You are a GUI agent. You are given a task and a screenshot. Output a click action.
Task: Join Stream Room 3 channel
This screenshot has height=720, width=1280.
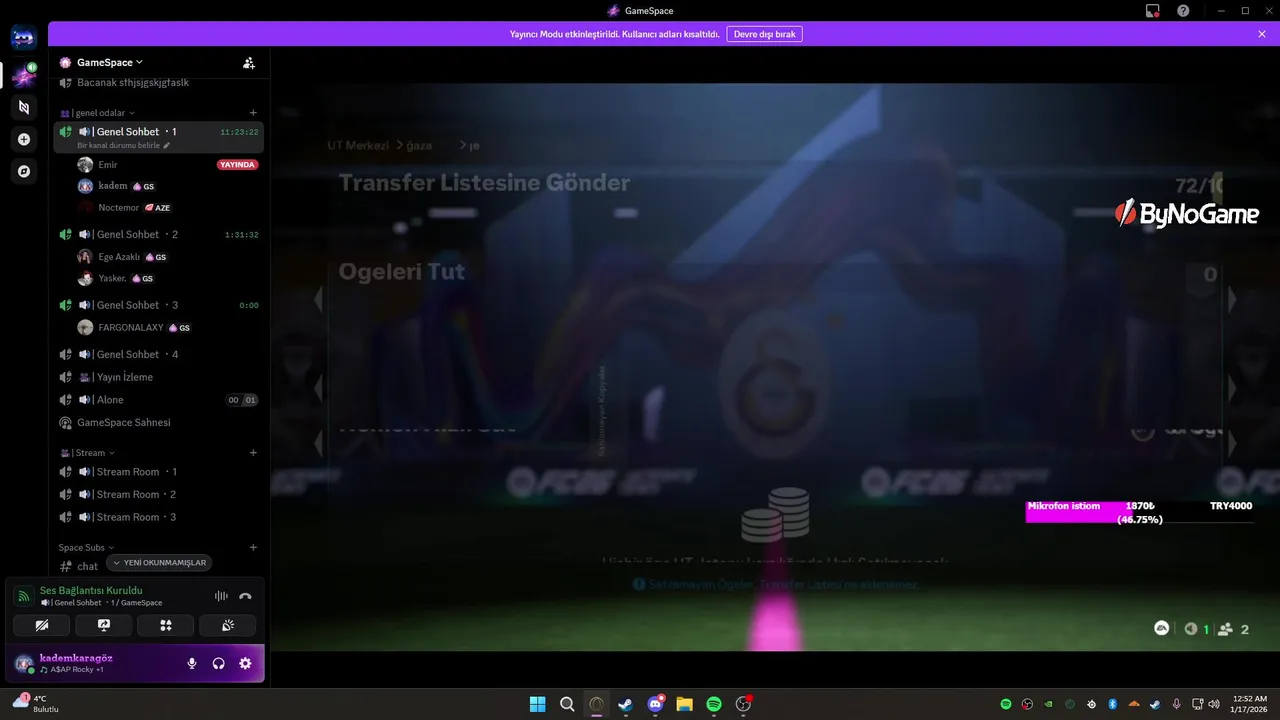tap(159, 517)
